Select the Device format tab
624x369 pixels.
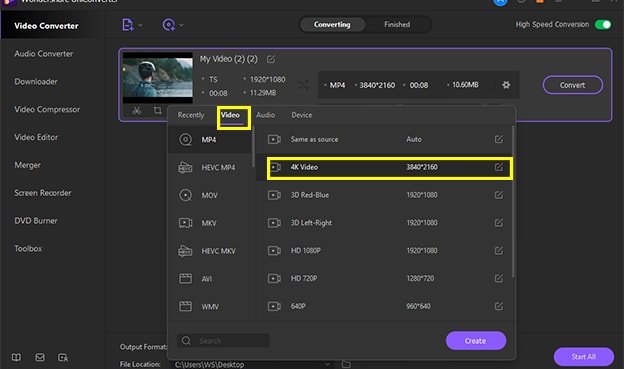click(302, 115)
